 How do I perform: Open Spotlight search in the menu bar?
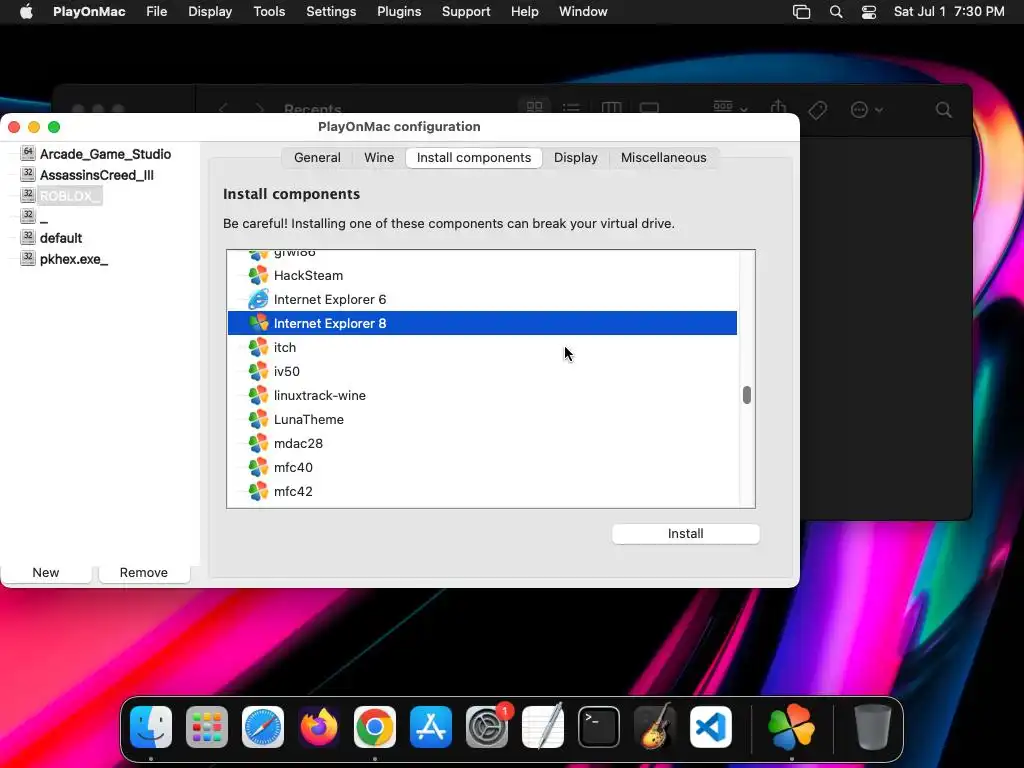click(836, 12)
